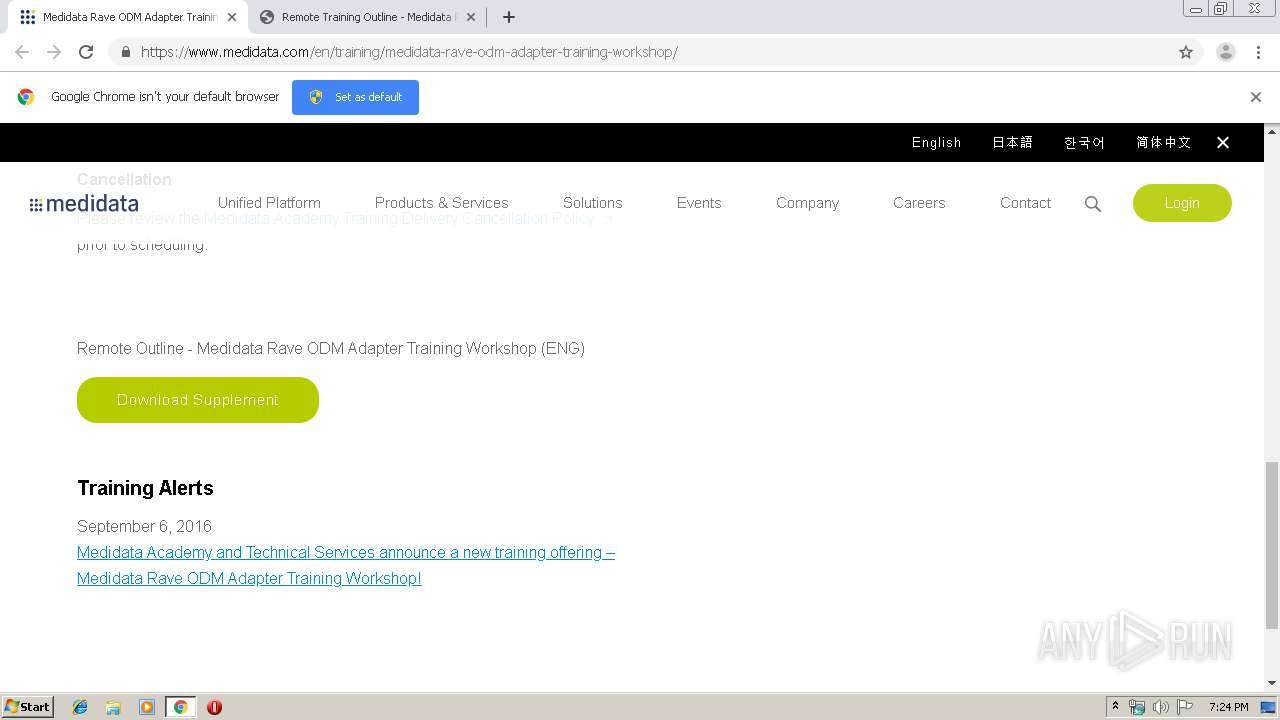The height and width of the screenshot is (720, 1280).
Task: Open the Careers menu item
Action: click(x=919, y=203)
